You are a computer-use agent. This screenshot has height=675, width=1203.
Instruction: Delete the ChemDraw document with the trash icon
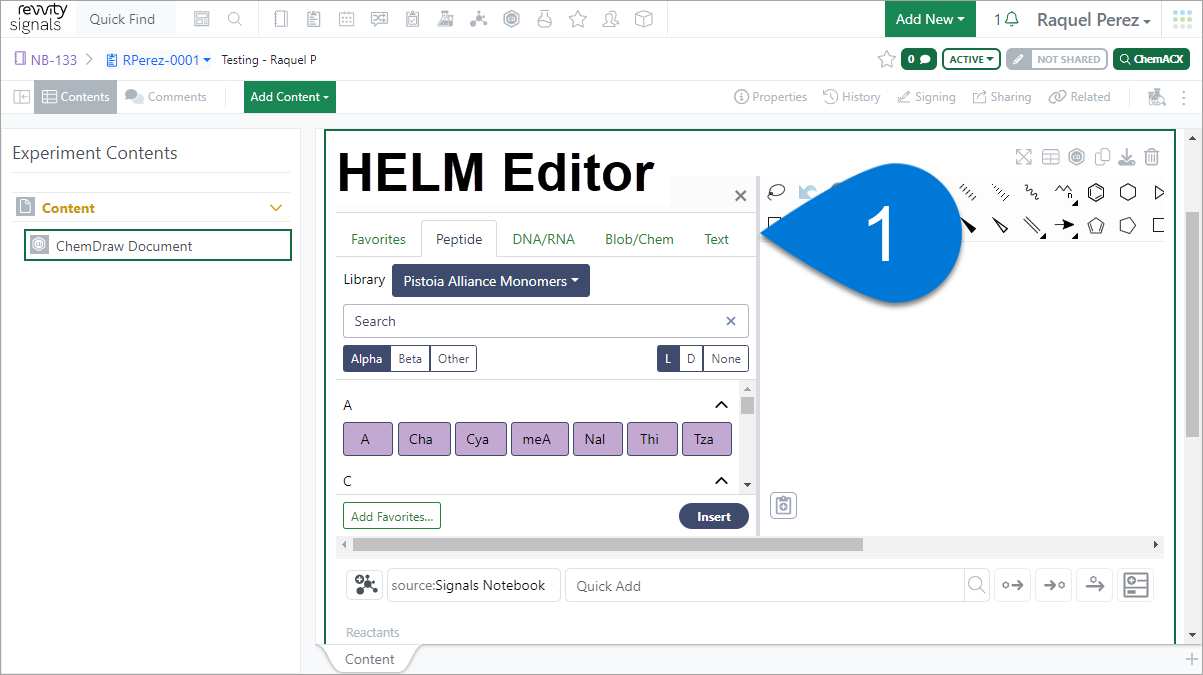1152,157
